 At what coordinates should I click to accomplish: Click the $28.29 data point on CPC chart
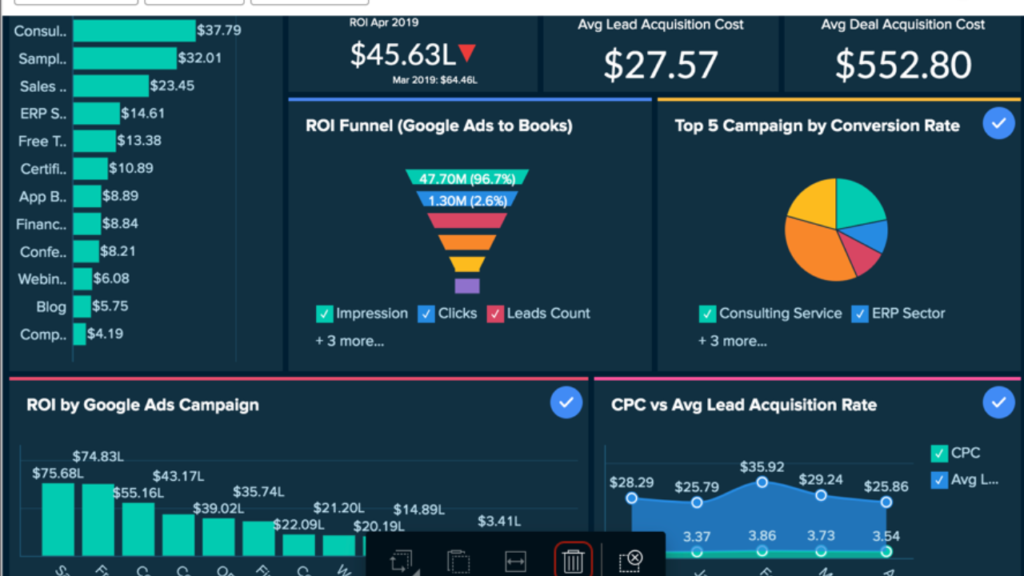point(631,498)
